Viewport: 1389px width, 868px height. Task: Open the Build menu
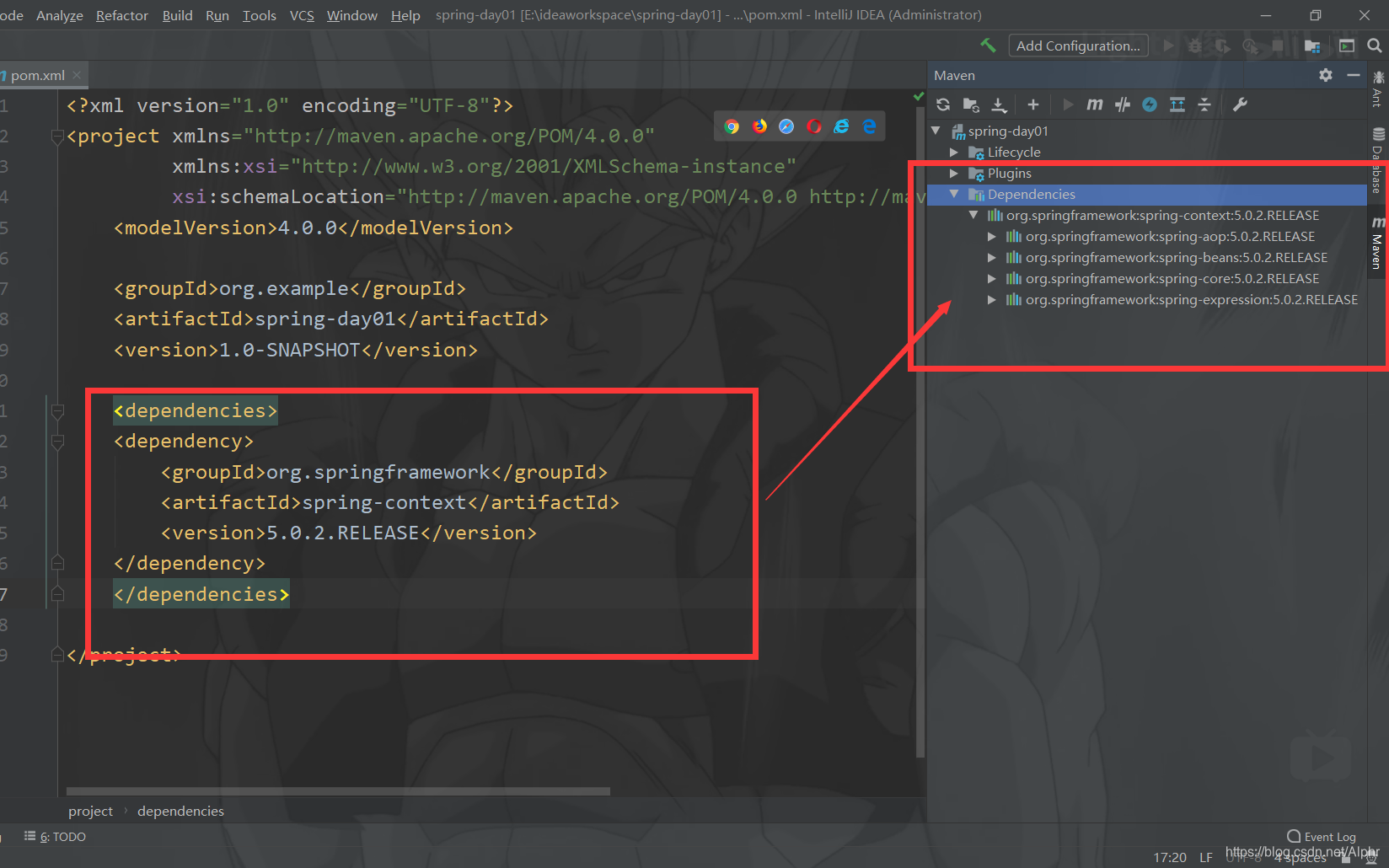[178, 15]
